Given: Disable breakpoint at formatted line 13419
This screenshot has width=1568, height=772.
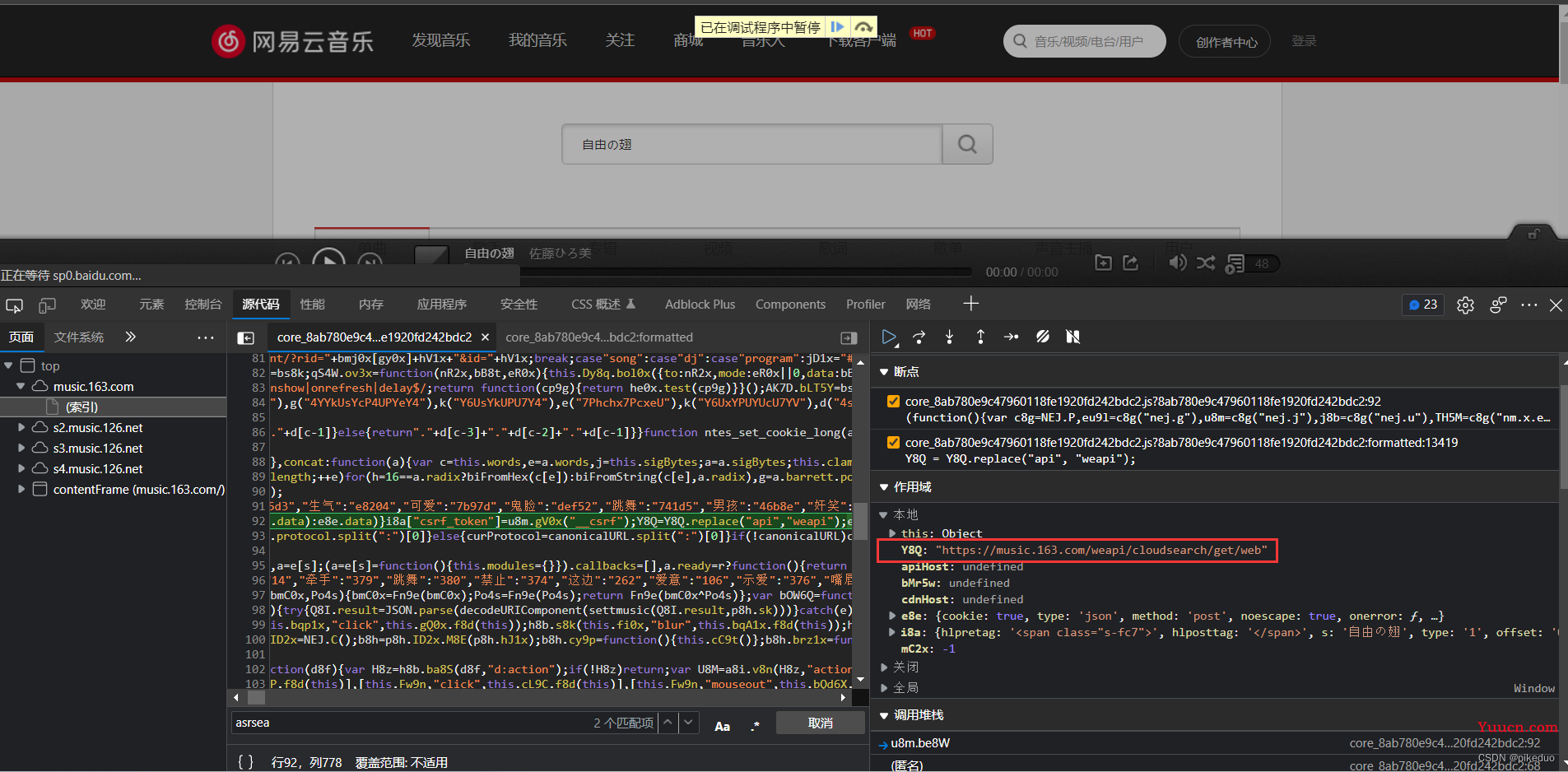Looking at the screenshot, I should [x=893, y=443].
